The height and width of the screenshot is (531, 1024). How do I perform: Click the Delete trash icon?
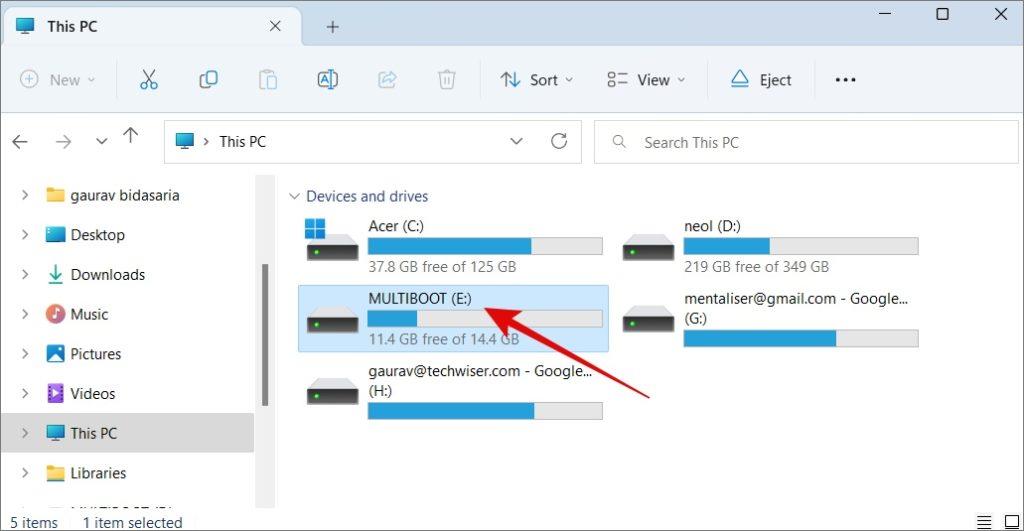(x=447, y=80)
